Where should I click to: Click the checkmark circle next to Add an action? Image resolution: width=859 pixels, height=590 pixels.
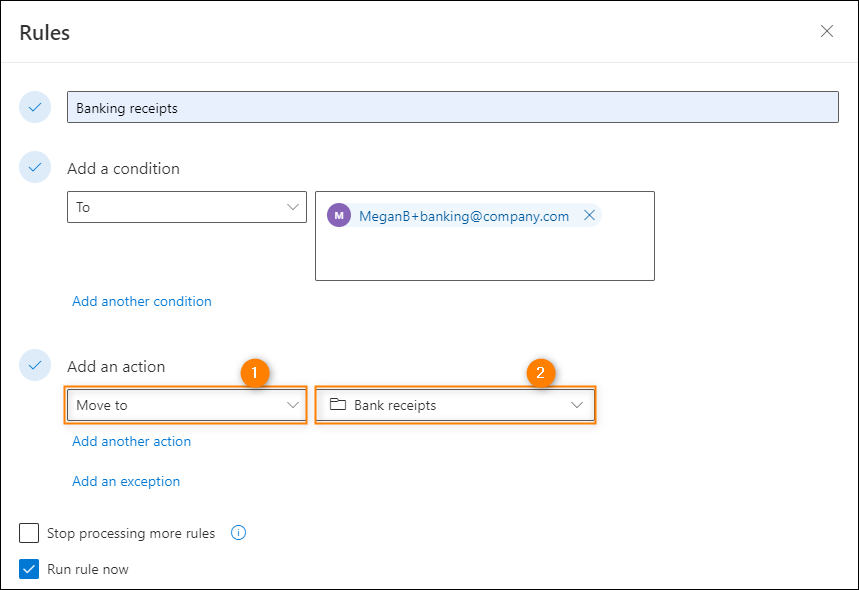[x=35, y=365]
